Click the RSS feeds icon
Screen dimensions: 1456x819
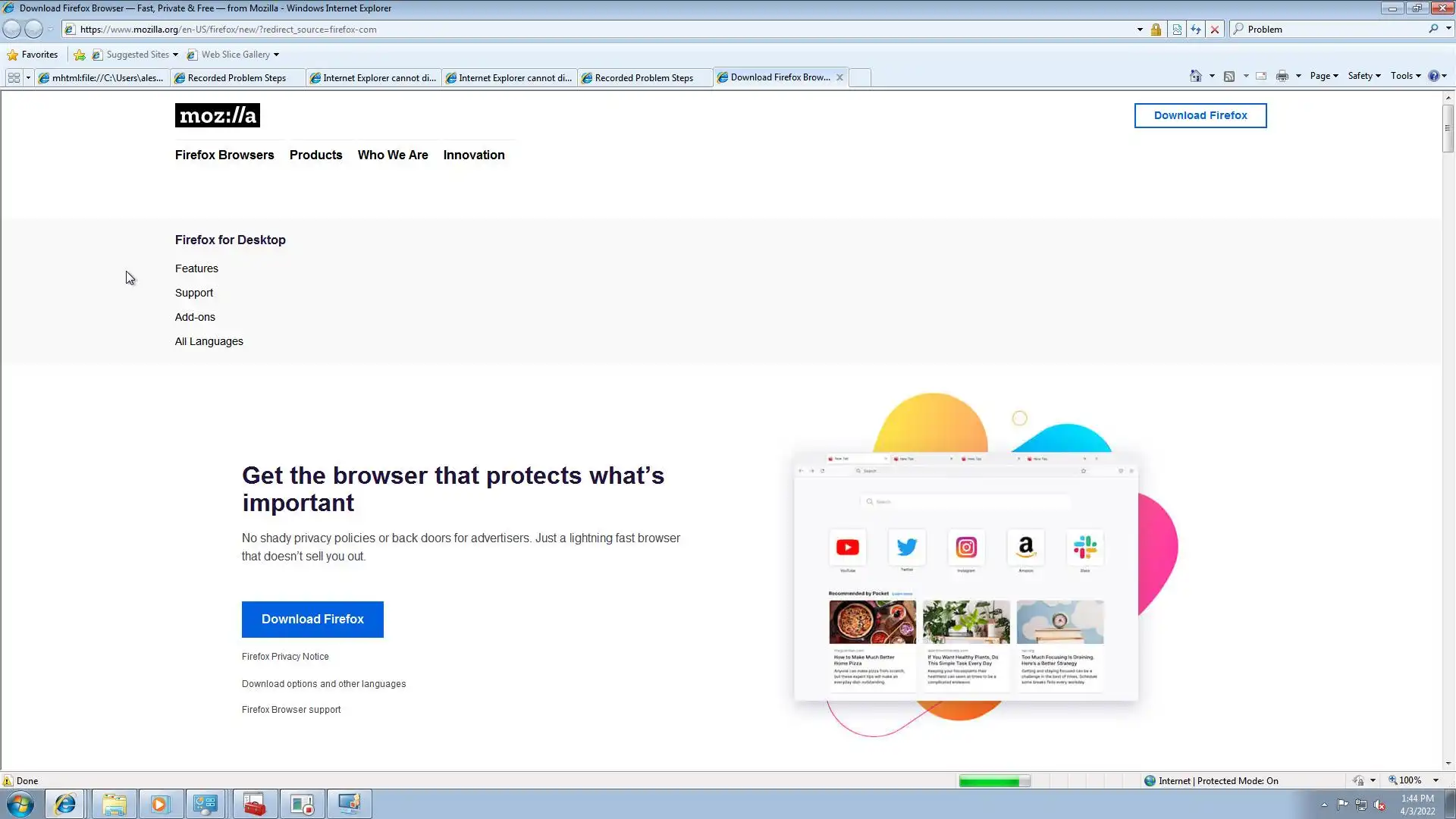[1229, 76]
